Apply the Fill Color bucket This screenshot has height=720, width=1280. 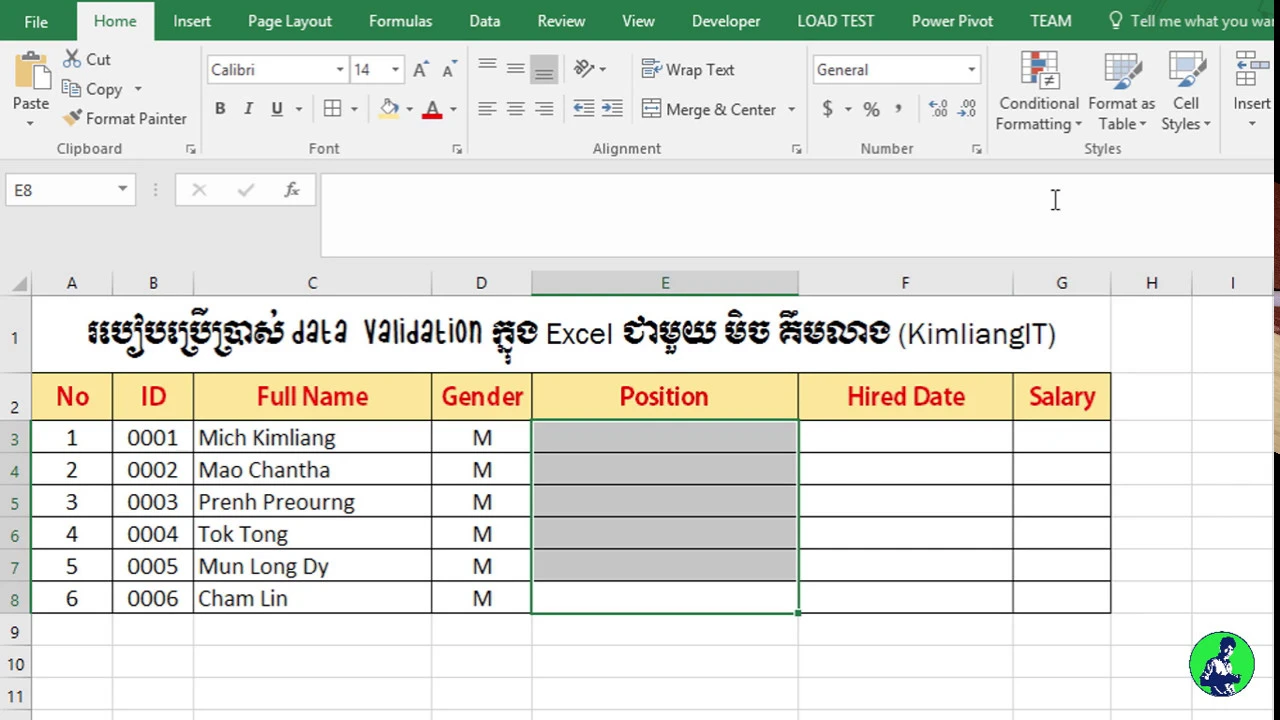389,109
